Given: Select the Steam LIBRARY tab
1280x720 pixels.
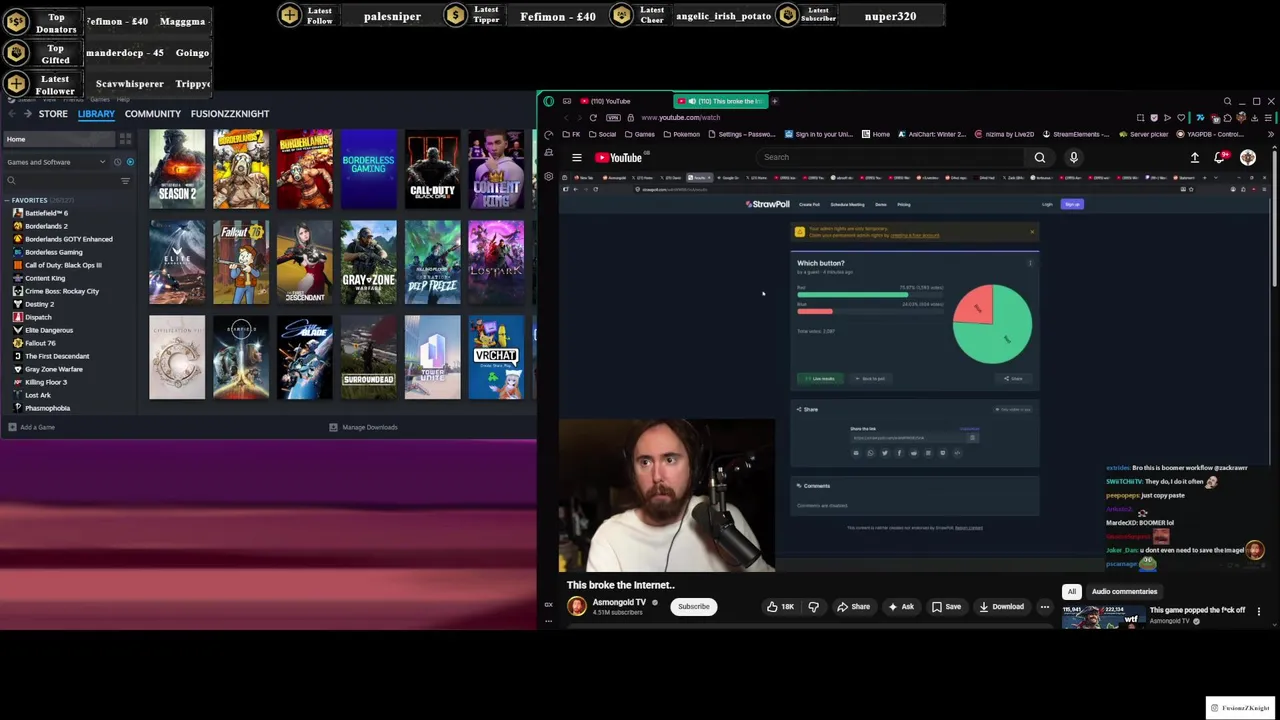Looking at the screenshot, I should click(x=96, y=114).
